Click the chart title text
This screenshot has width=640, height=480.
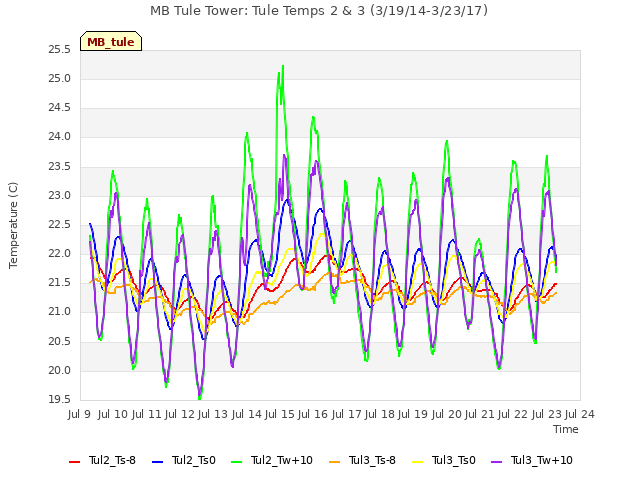pyautogui.click(x=319, y=11)
